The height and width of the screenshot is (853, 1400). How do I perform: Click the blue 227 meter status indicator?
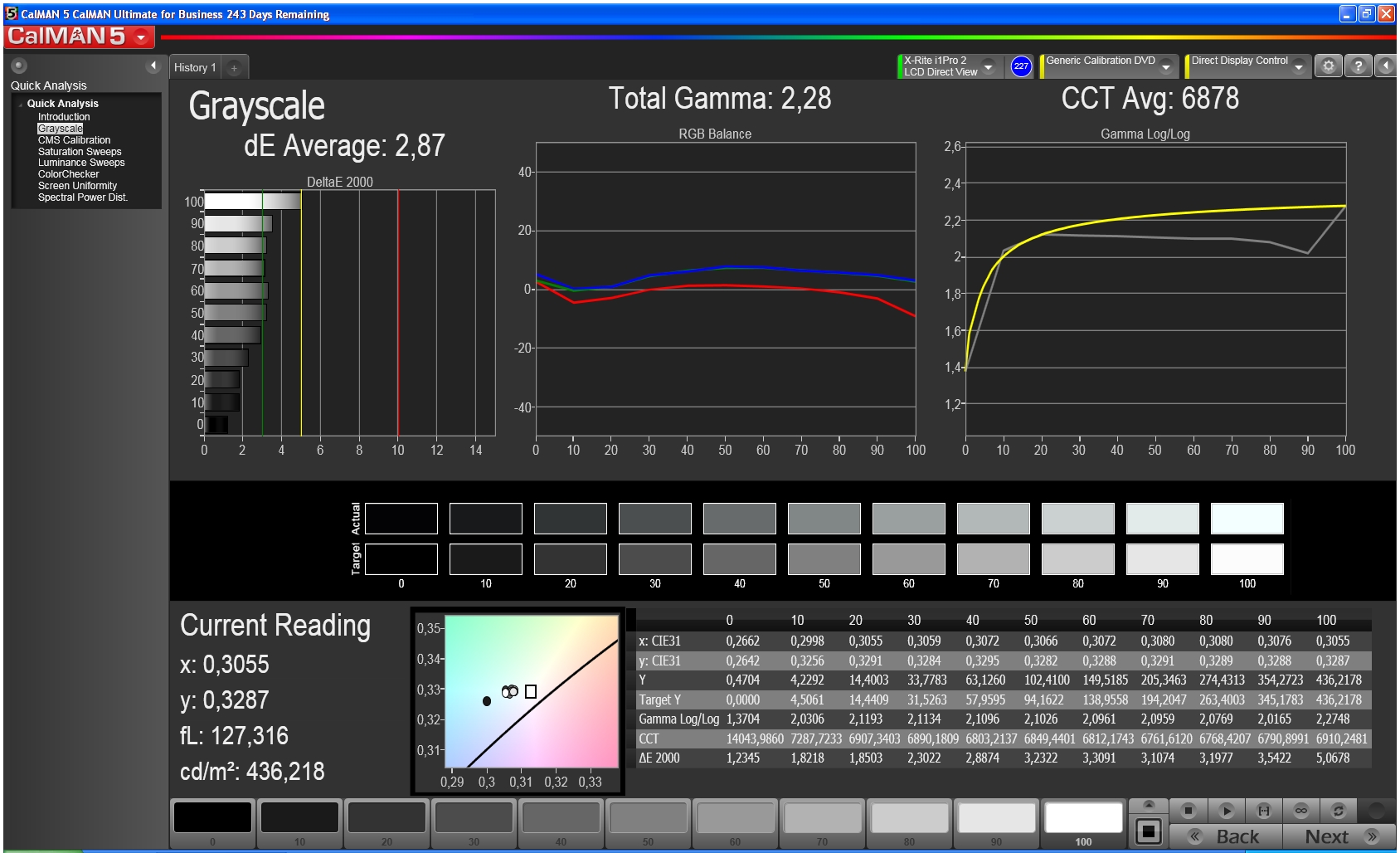pyautogui.click(x=1021, y=66)
